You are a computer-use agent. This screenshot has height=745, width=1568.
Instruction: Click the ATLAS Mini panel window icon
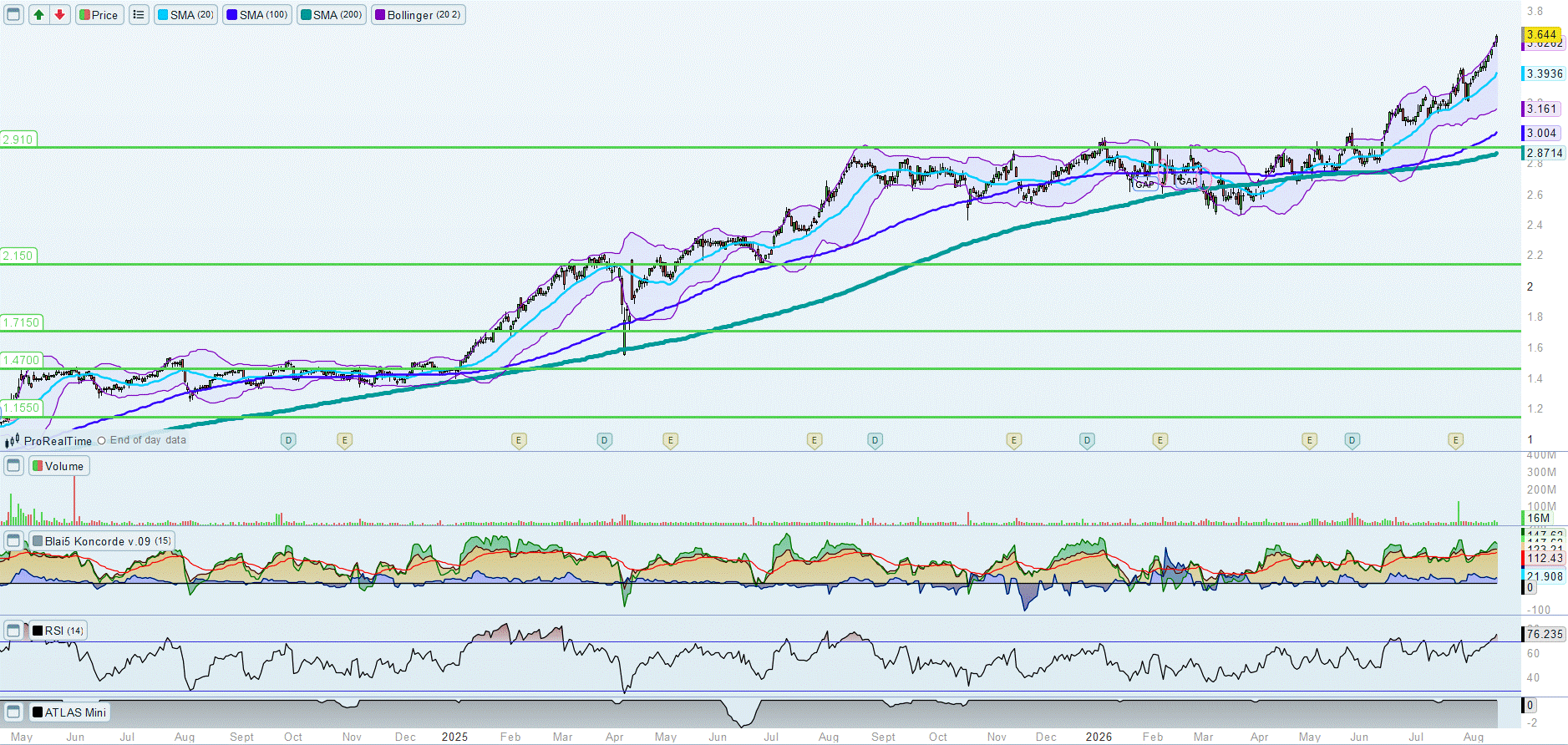click(x=13, y=712)
